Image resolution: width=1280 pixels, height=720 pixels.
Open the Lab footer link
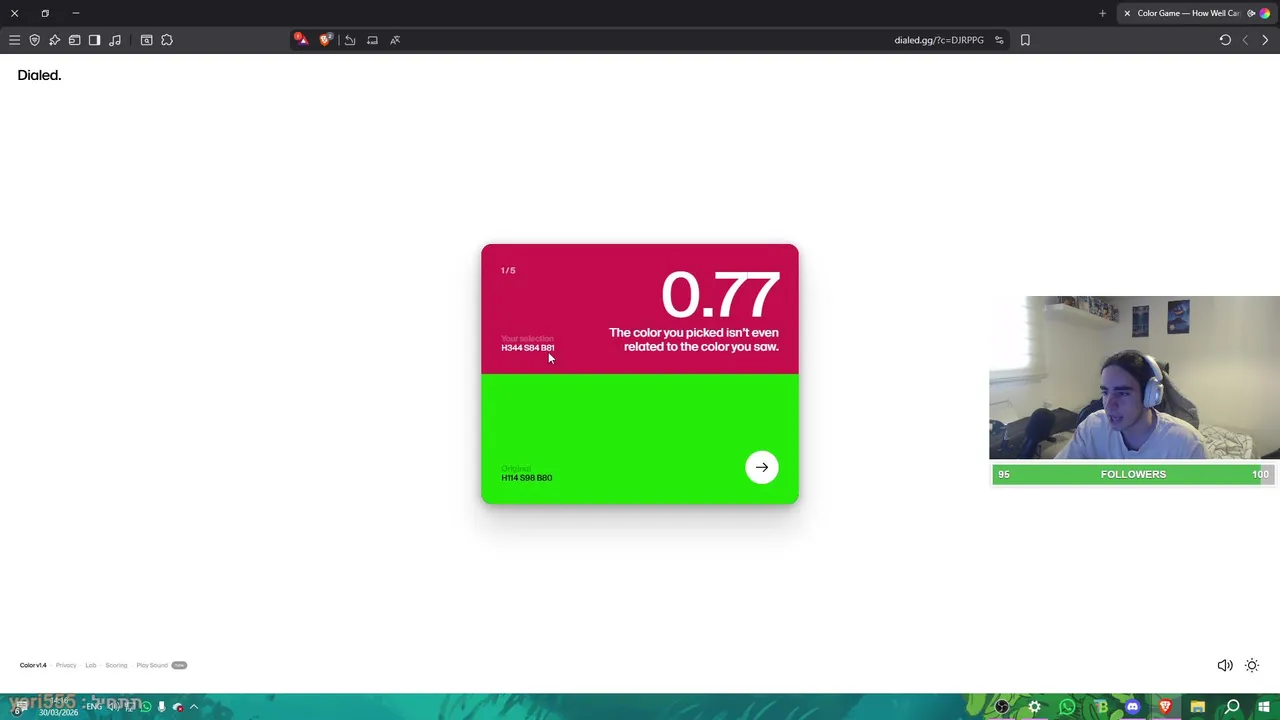click(x=90, y=665)
